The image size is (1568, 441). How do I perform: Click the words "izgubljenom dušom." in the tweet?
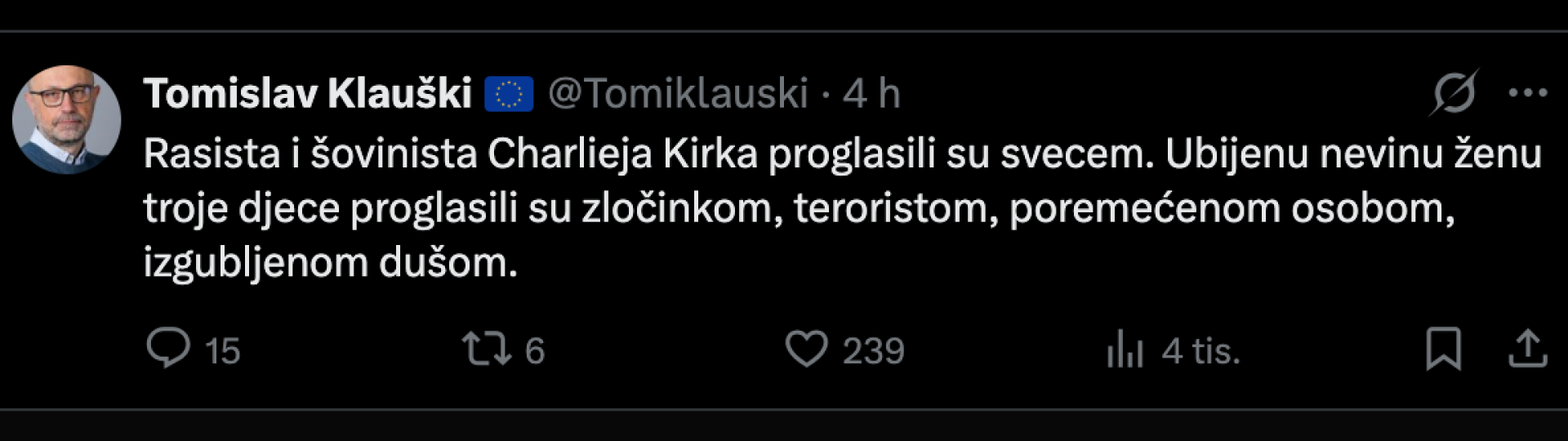[x=331, y=263]
